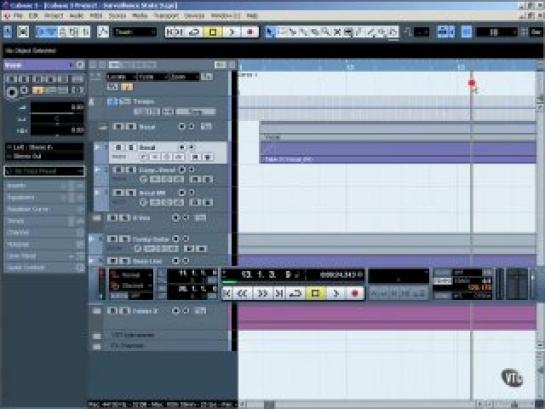This screenshot has width=545, height=409.
Task: Click Go to Previous Marker in transport panel
Action: pyautogui.click(x=227, y=294)
